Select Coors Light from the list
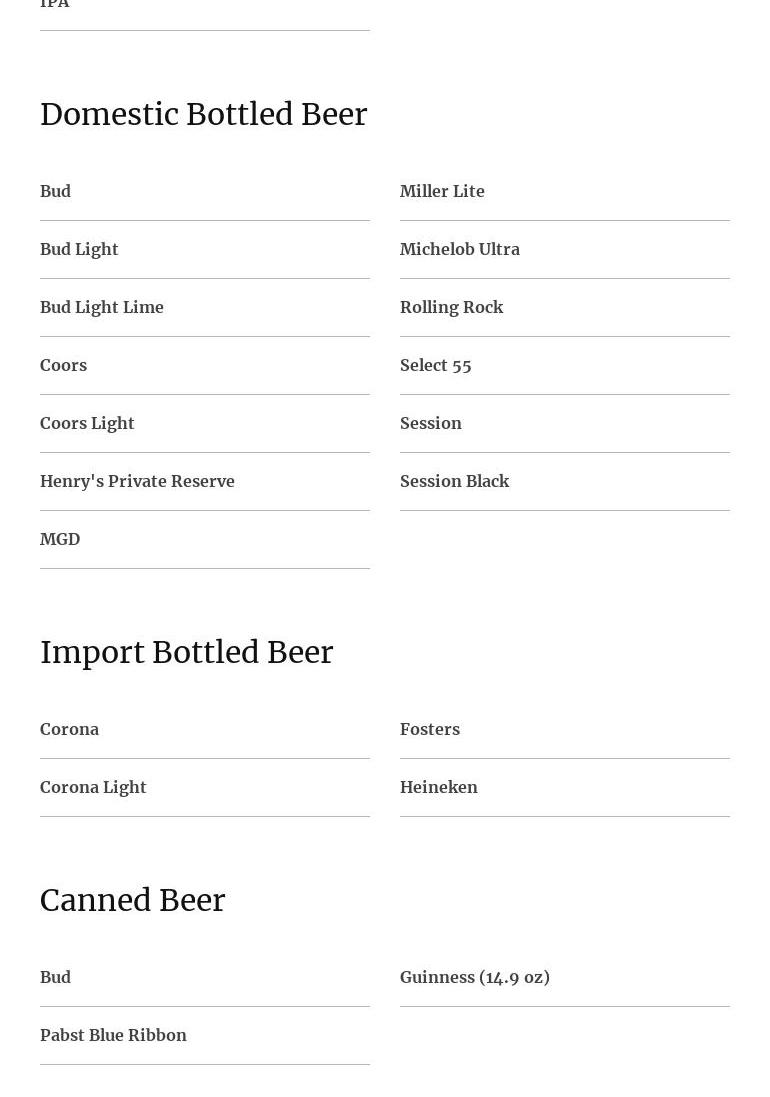Screen dimensions: 770x1097 pyautogui.click(x=87, y=423)
